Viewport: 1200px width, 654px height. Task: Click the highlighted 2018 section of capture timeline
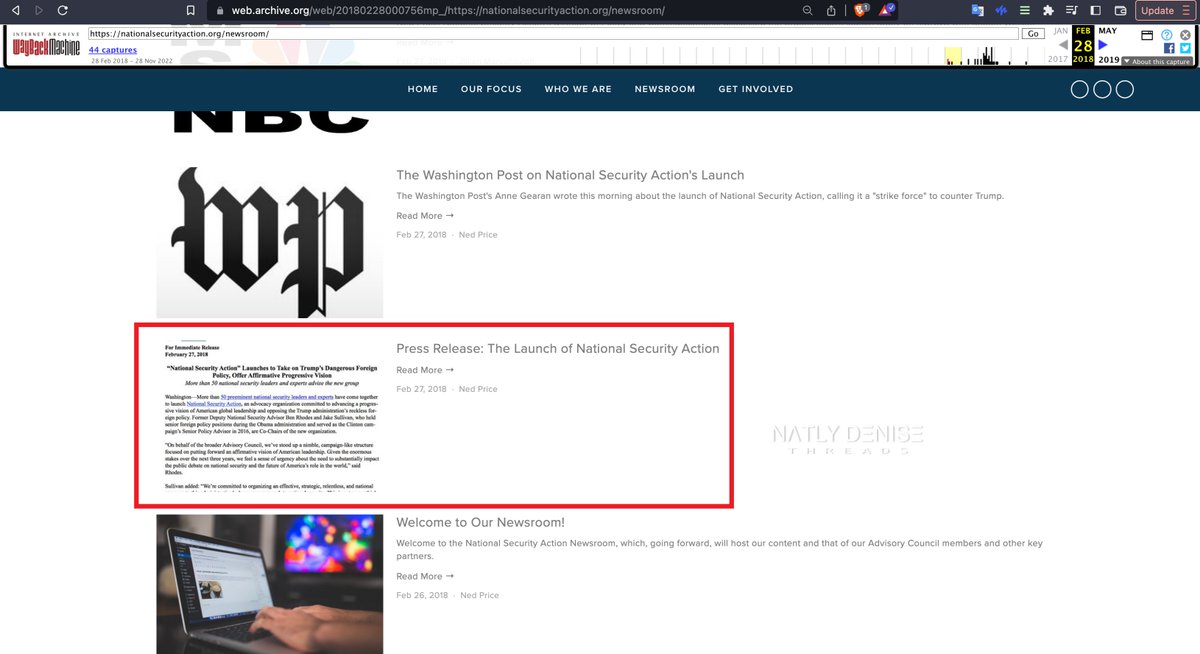[x=953, y=56]
